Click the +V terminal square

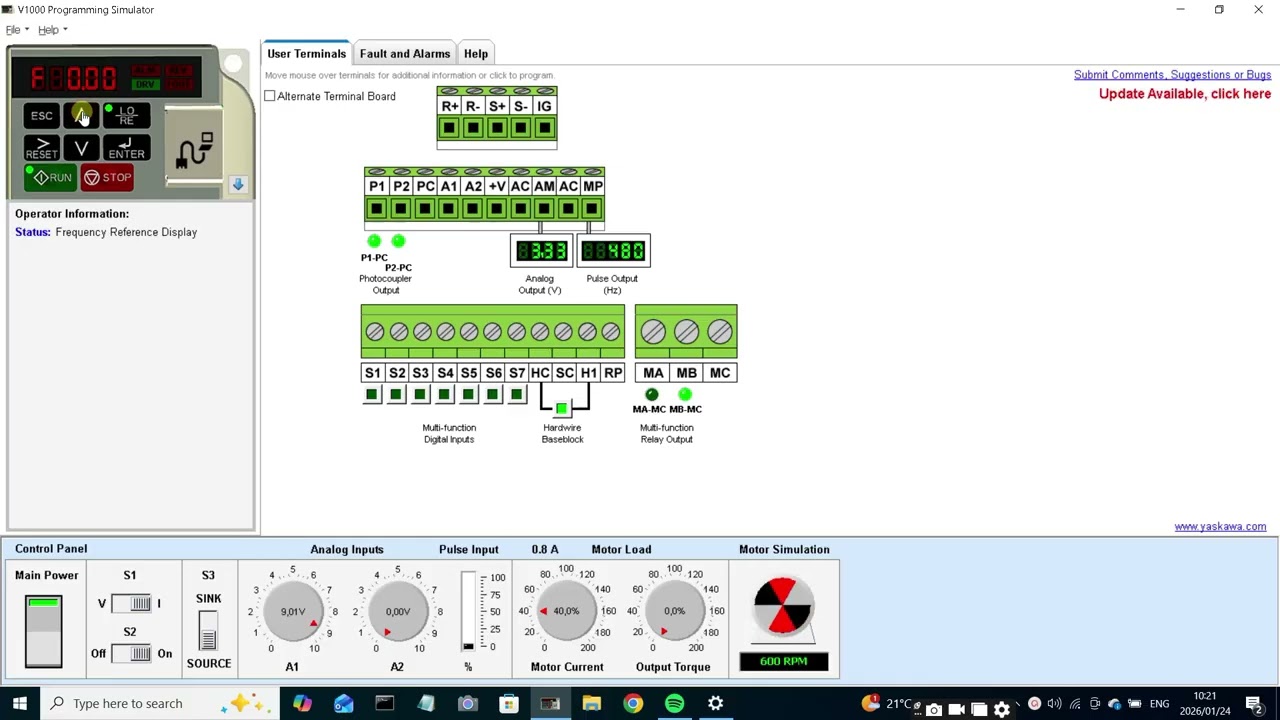coord(496,209)
